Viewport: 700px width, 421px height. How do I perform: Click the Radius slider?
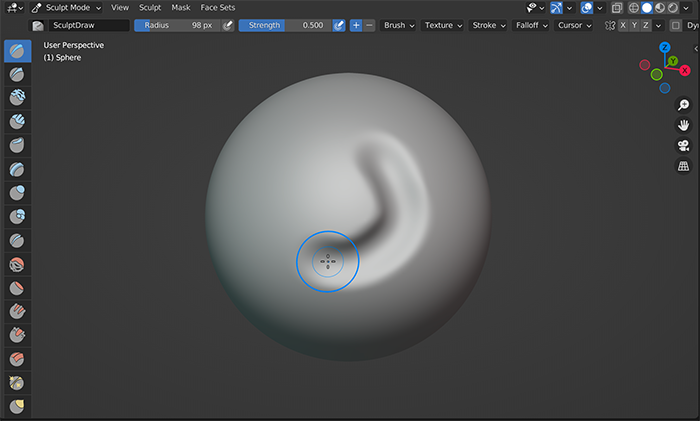(178, 25)
